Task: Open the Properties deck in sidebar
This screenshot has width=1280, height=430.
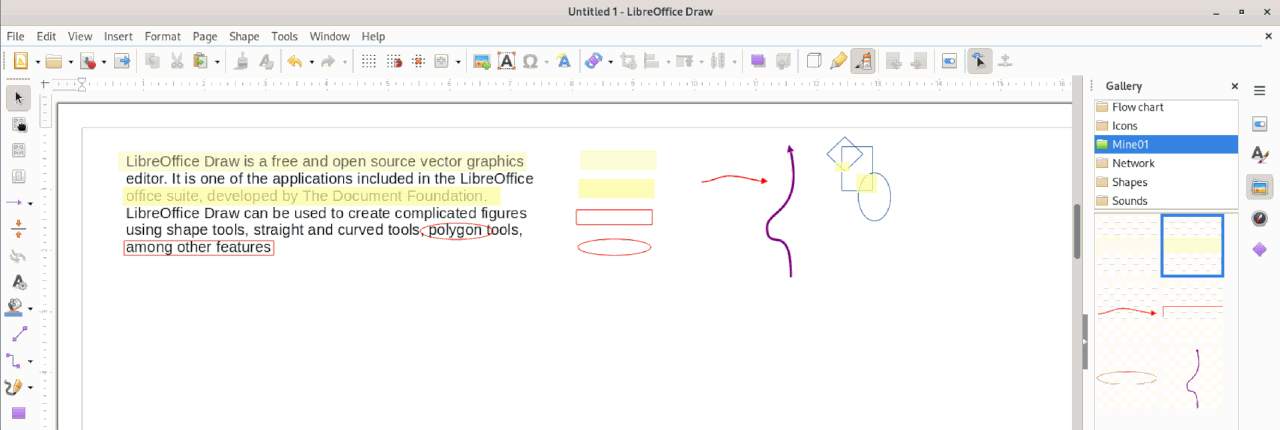Action: pyautogui.click(x=1260, y=124)
